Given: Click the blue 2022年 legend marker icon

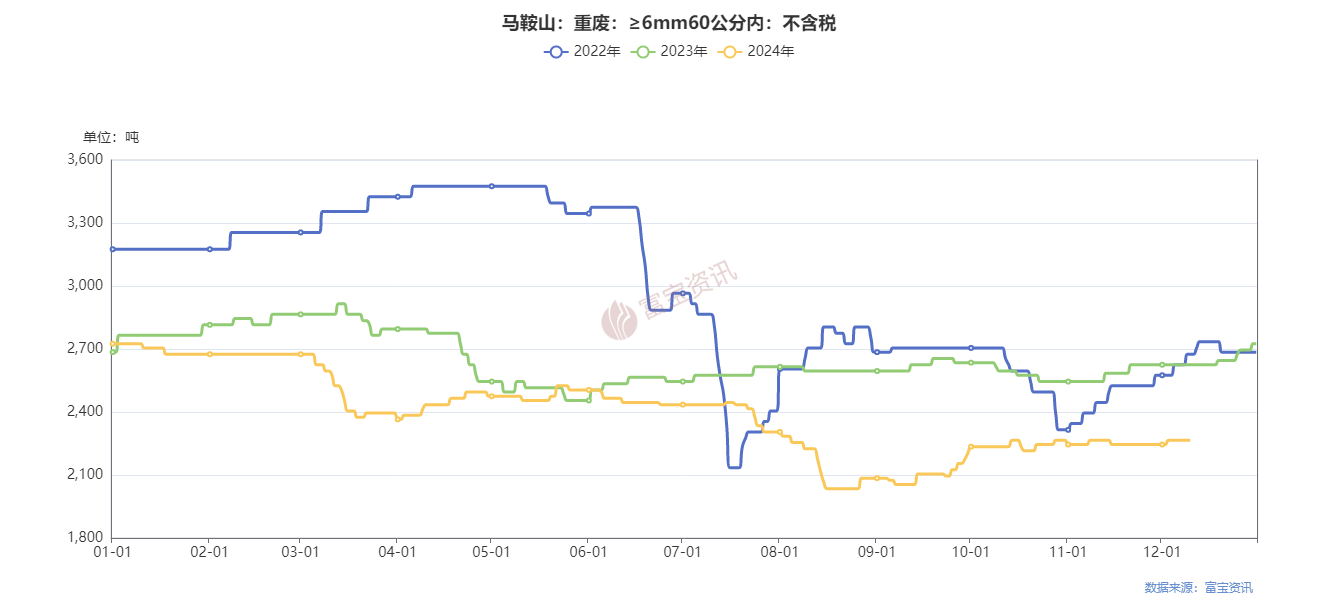Looking at the screenshot, I should pos(556,51).
